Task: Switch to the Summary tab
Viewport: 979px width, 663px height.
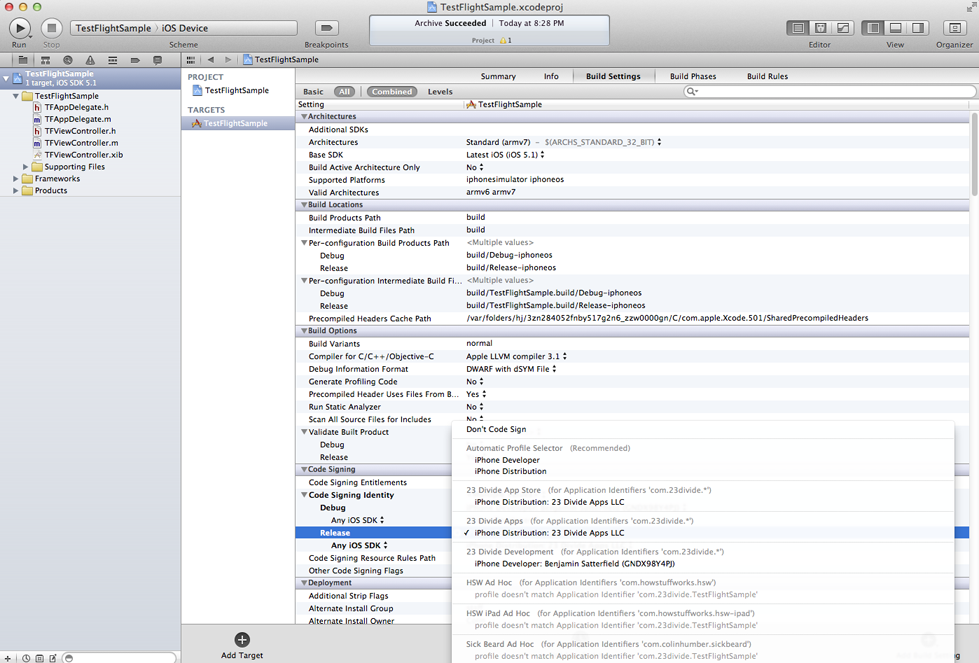Action: (498, 76)
